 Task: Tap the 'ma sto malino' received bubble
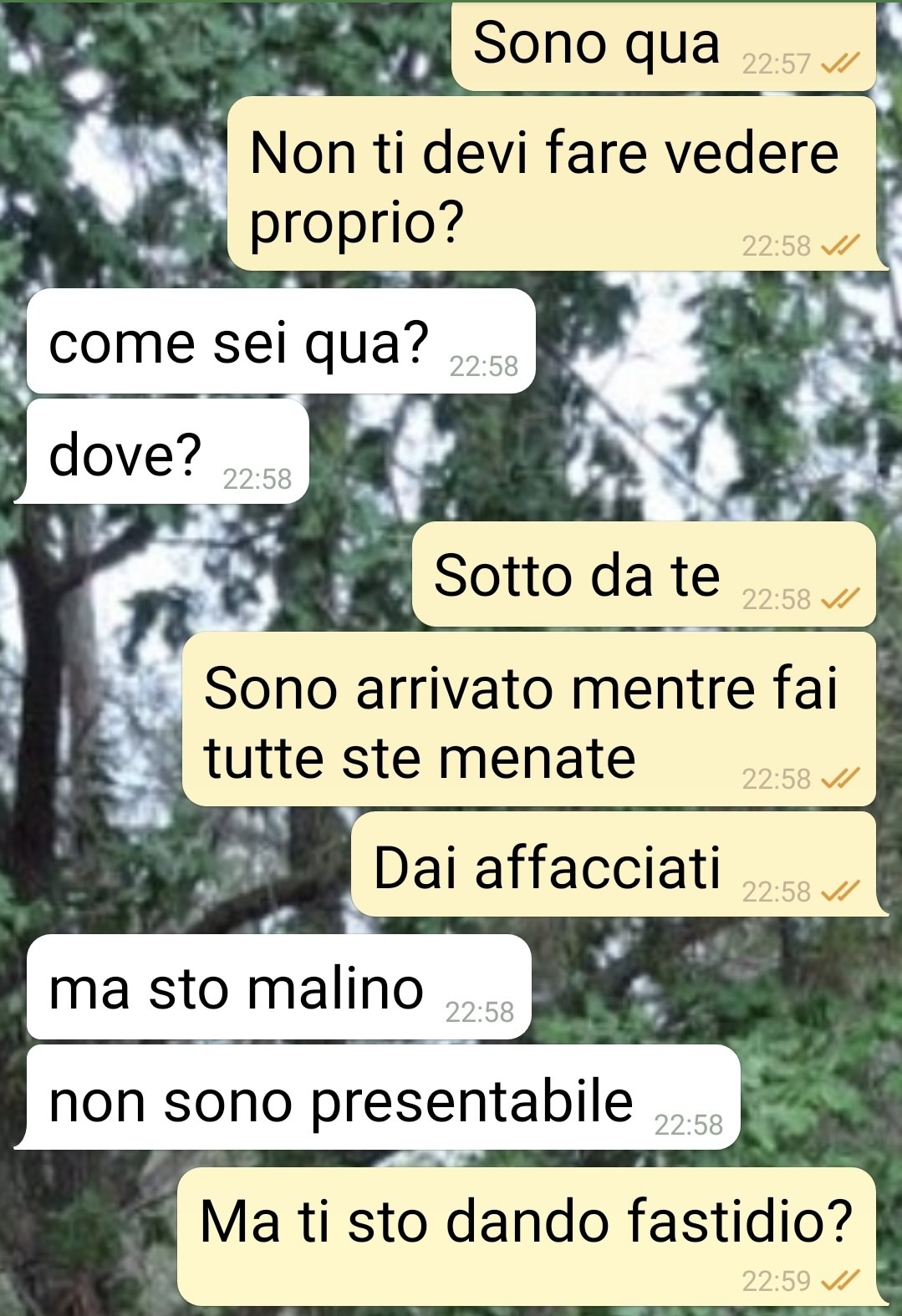pyautogui.click(x=279, y=987)
